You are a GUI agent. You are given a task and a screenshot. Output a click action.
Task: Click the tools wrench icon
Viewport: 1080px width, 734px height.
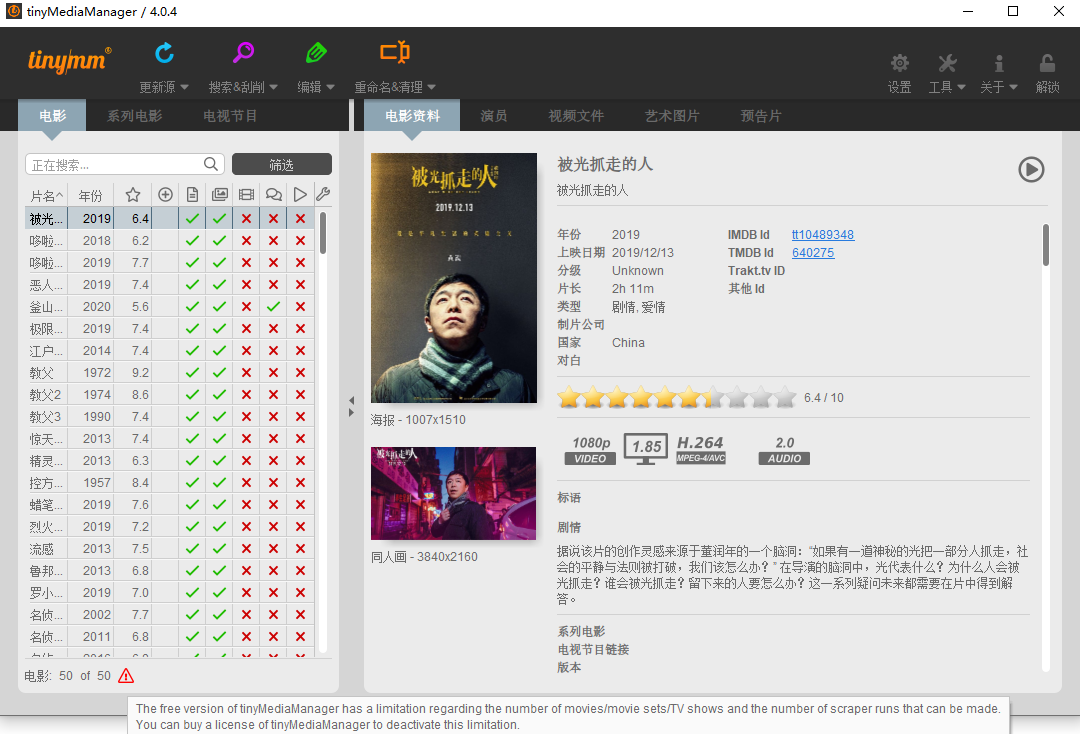[947, 63]
